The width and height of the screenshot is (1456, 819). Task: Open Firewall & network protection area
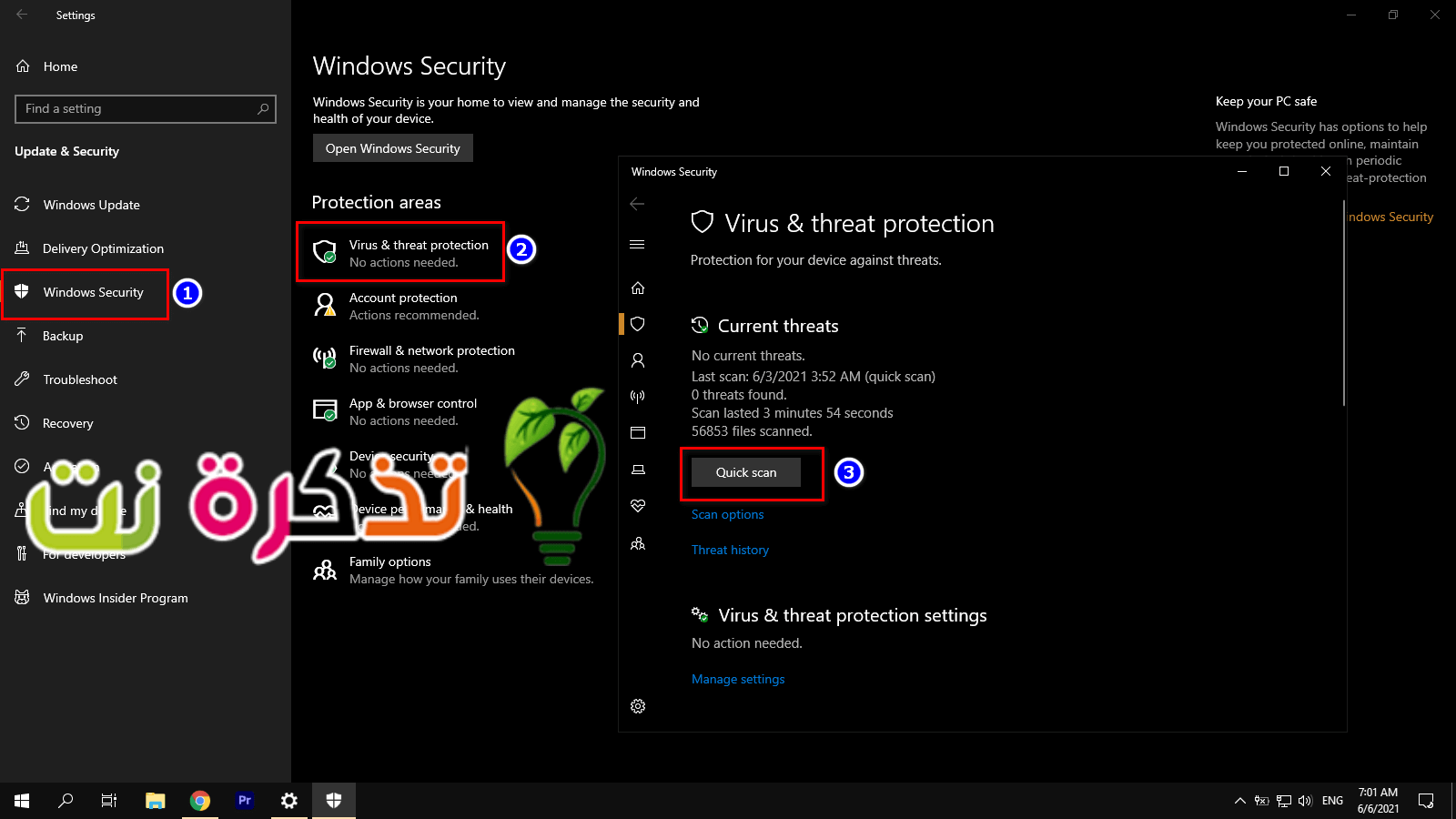click(414, 359)
